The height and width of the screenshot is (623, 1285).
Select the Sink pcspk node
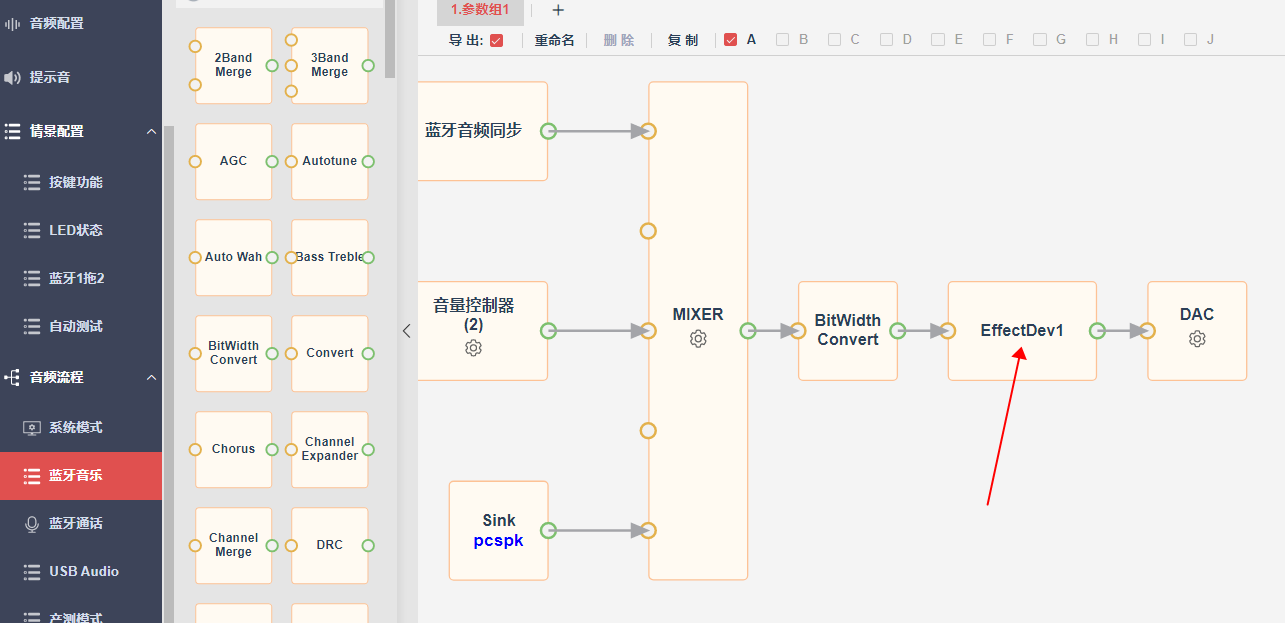pyautogui.click(x=499, y=530)
